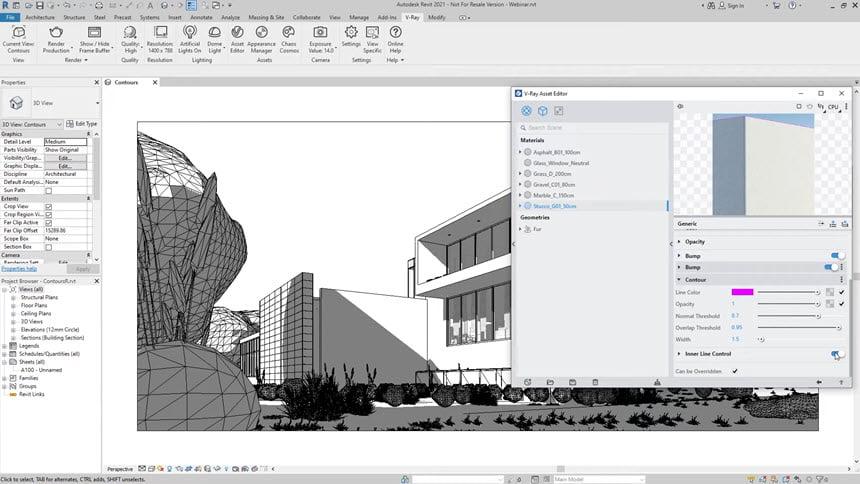Open the Properties help link
This screenshot has height=484, width=860.
[x=19, y=269]
